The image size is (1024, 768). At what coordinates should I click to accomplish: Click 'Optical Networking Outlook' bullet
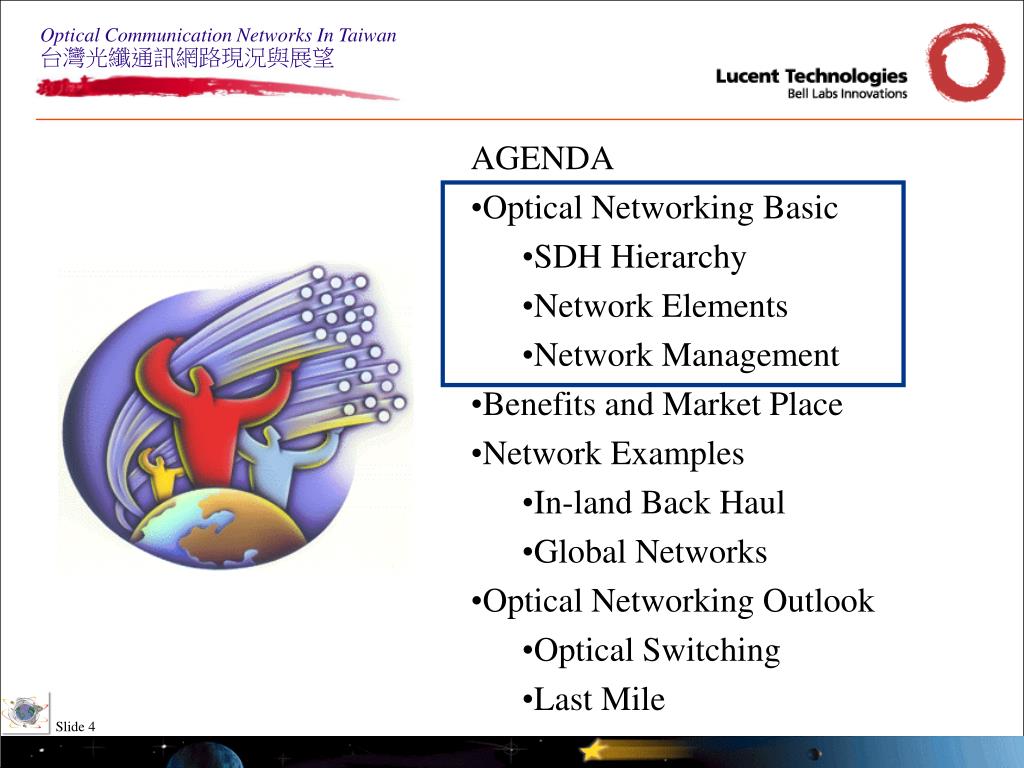673,601
